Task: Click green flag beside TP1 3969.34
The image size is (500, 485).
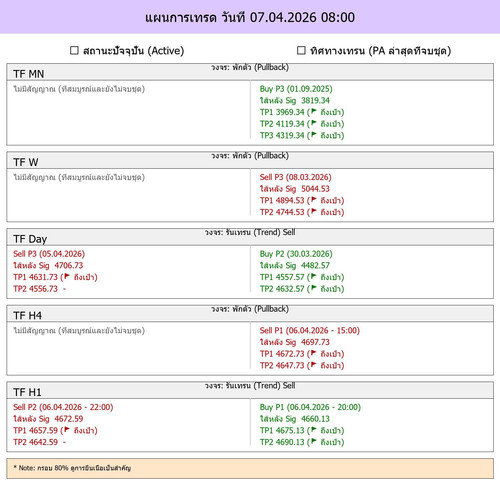Action: pos(314,111)
